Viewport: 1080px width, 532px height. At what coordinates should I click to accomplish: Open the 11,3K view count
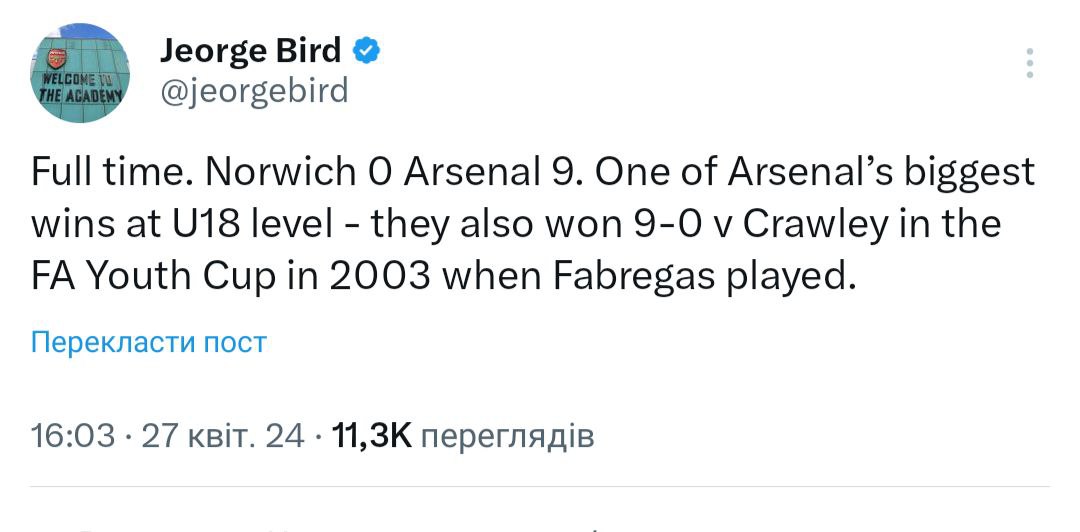pyautogui.click(x=370, y=436)
